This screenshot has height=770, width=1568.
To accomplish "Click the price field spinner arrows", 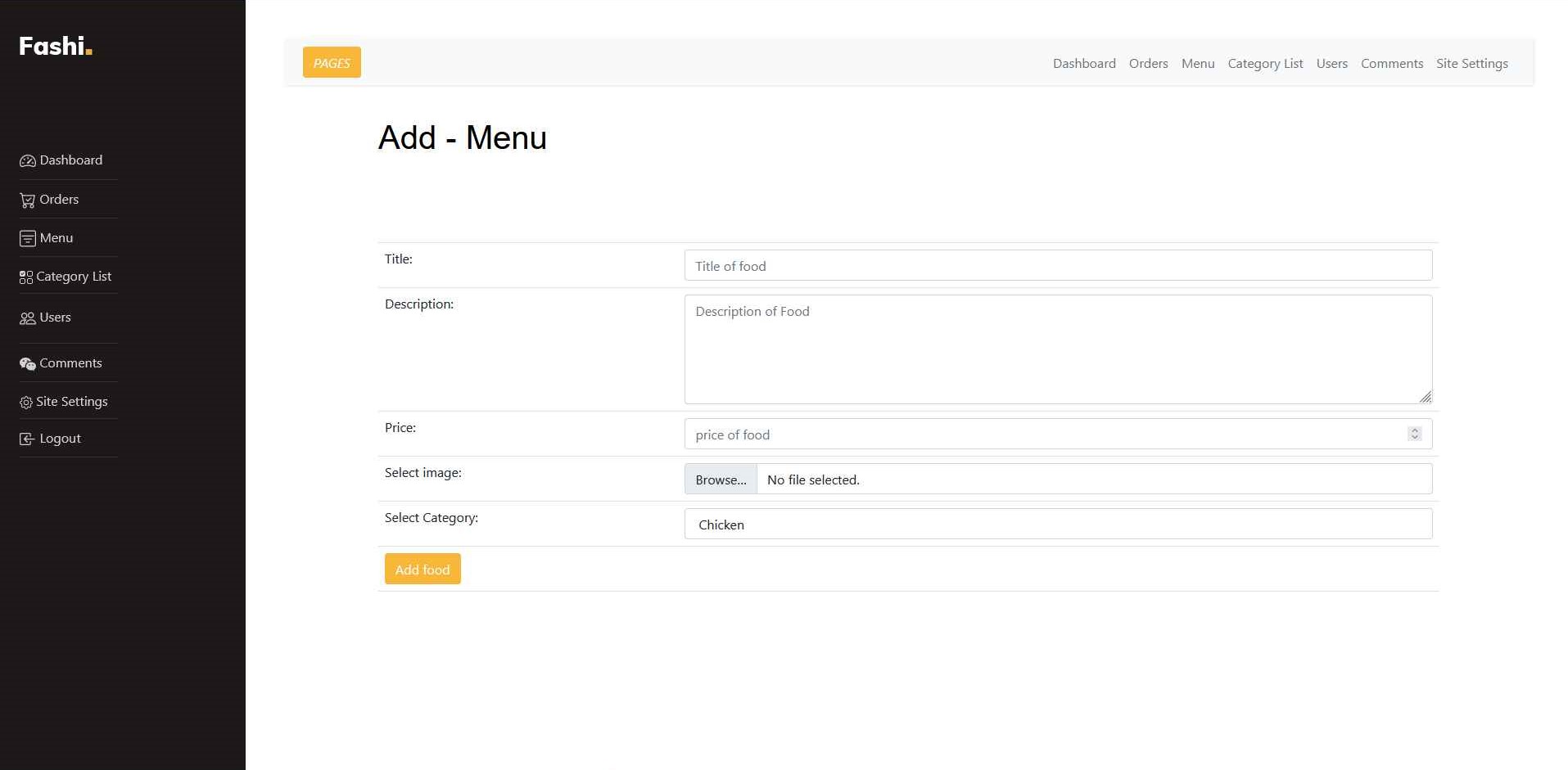I will [1414, 434].
